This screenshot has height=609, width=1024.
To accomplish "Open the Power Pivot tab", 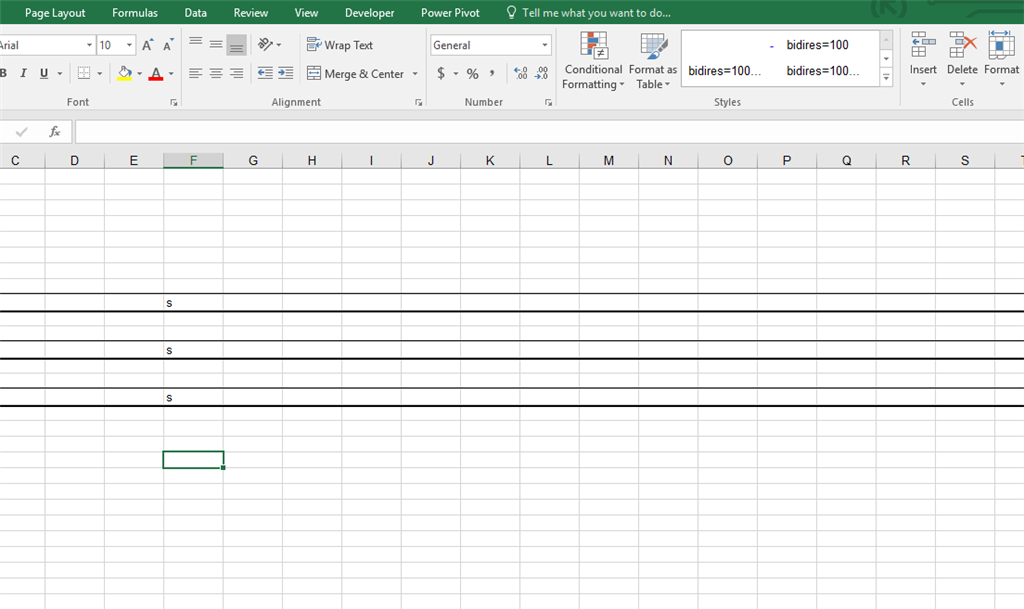I will [x=450, y=12].
